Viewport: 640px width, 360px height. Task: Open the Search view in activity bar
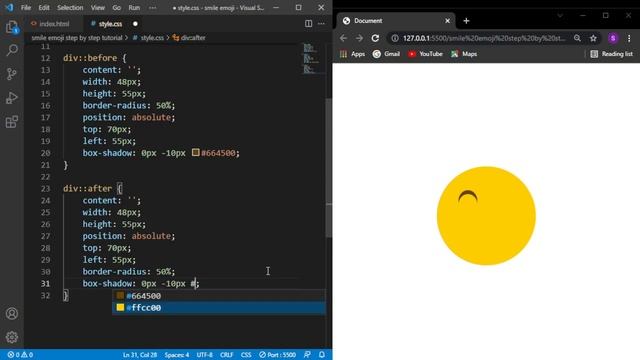tap(12, 50)
